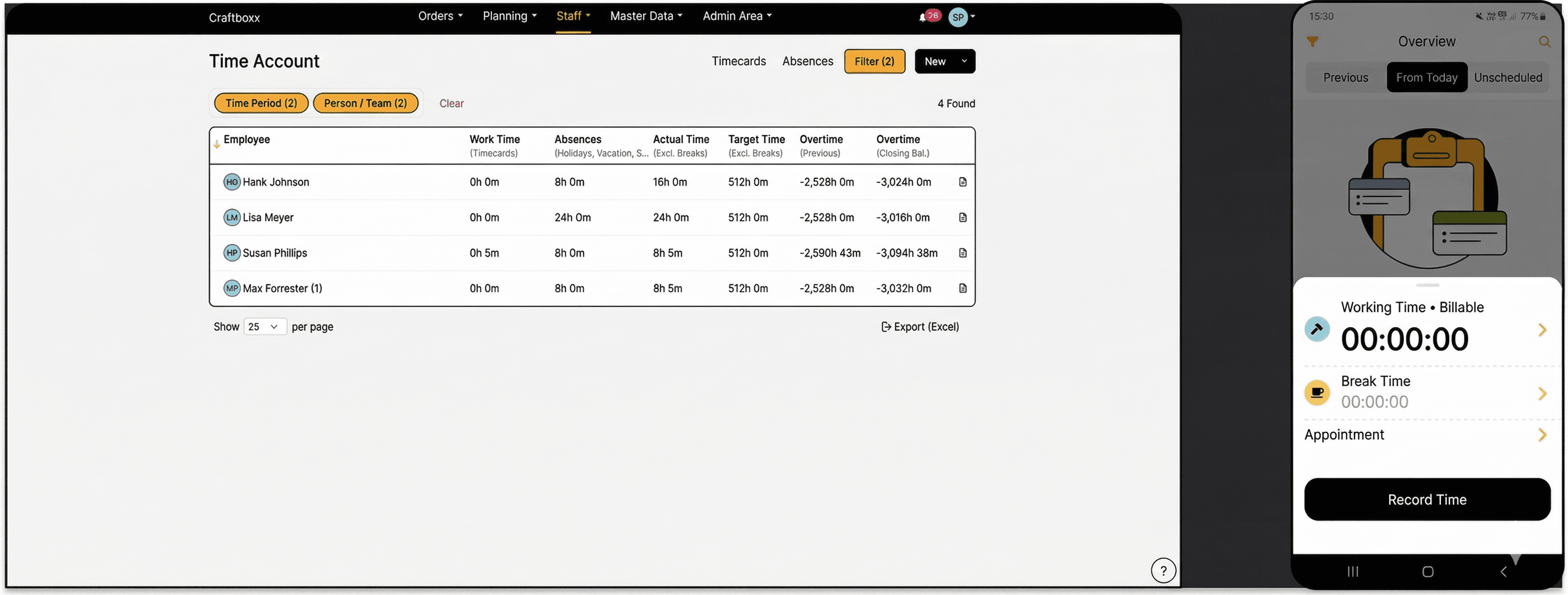
Task: Click the document icon in Hank Johnson's row
Action: pos(962,182)
